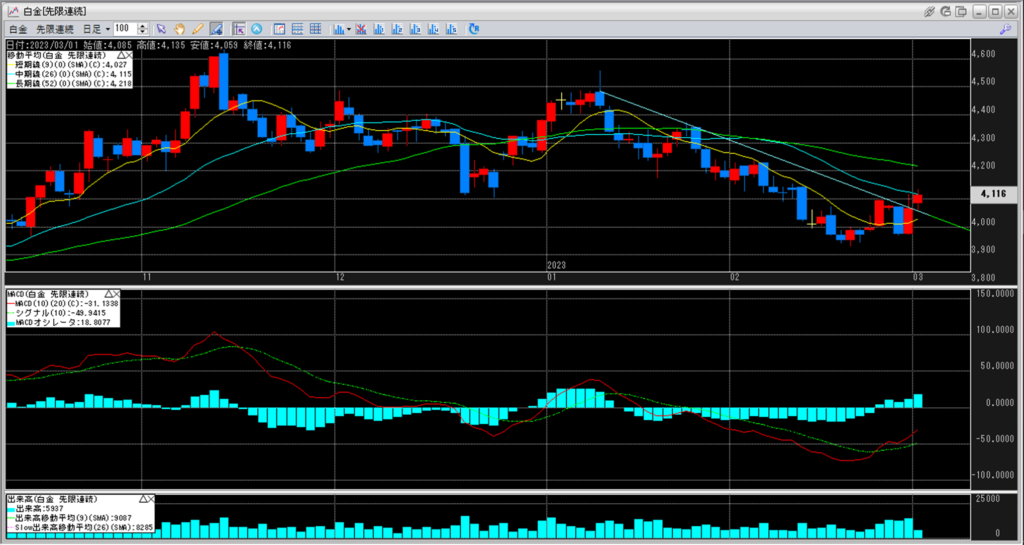The width and height of the screenshot is (1024, 545).
Task: Click the chain link icon in title bar
Action: pos(929,12)
